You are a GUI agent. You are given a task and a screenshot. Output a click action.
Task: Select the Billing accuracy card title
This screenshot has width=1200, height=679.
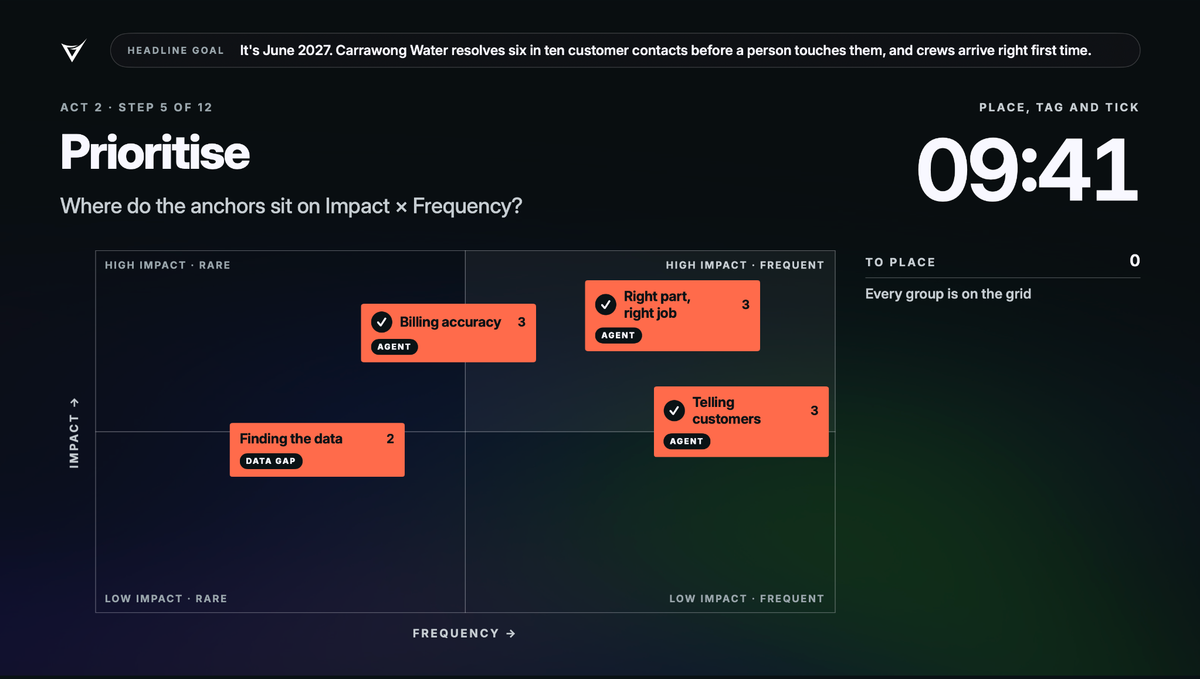(x=450, y=322)
